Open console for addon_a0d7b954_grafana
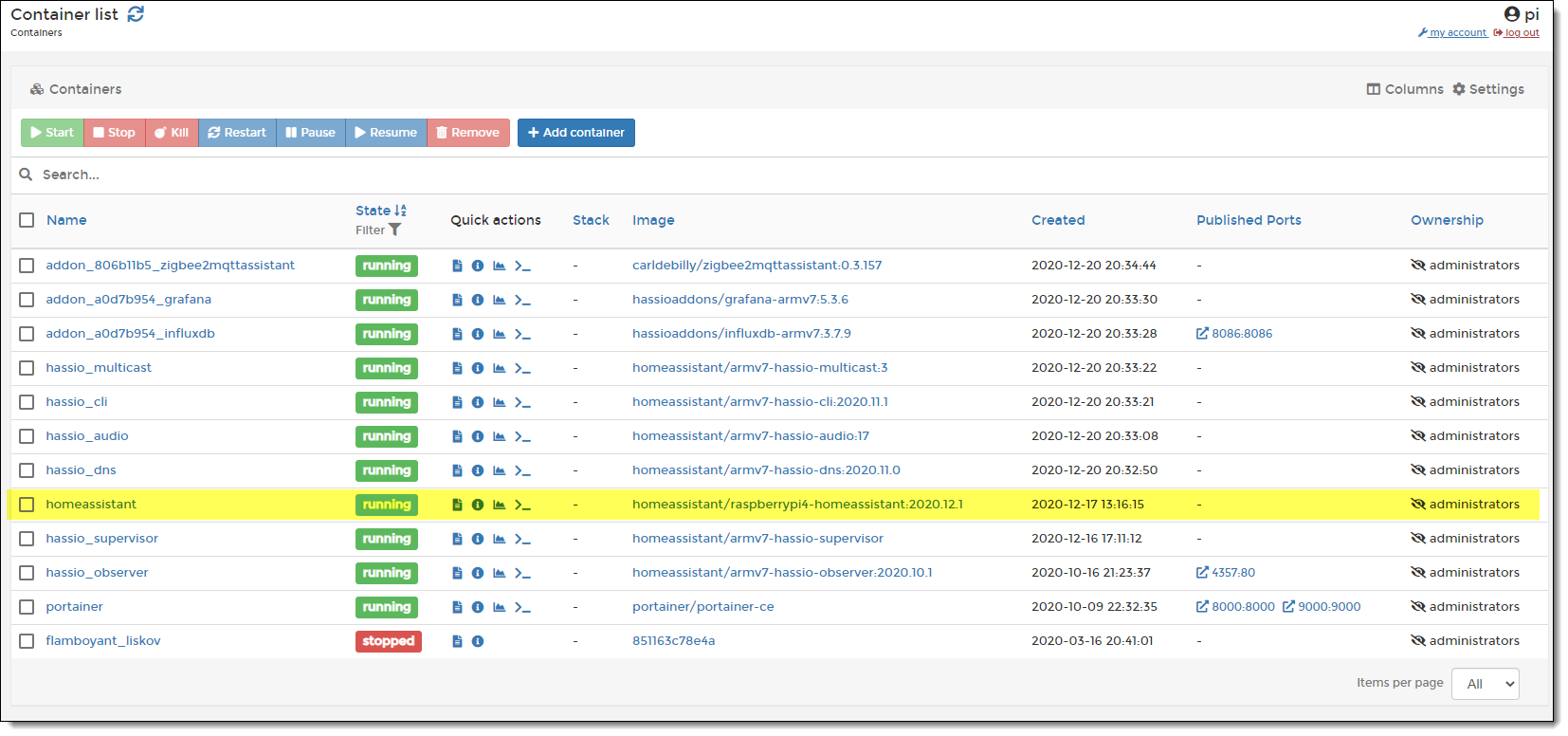 (x=522, y=300)
